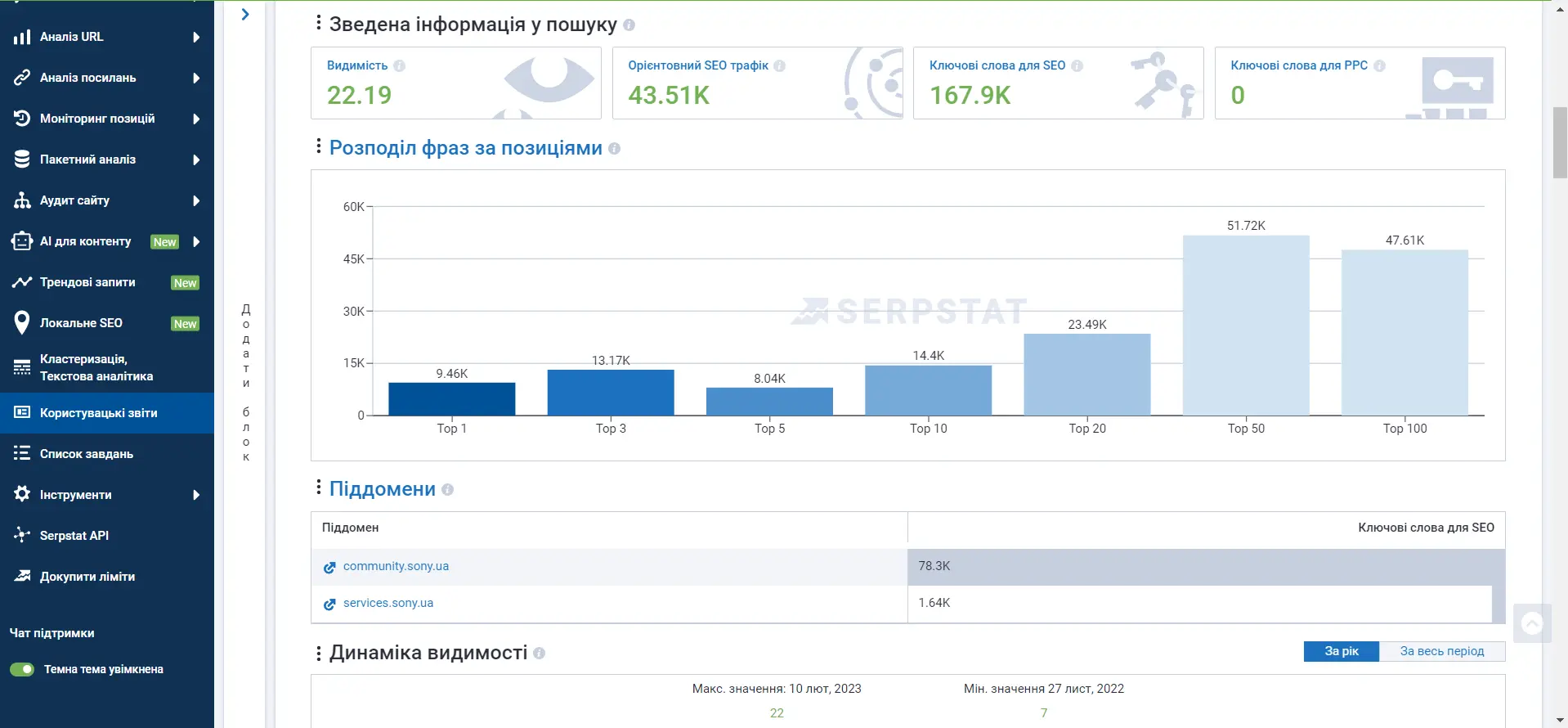Click the Піддомен column header
Viewport: 1568px width, 728px height.
pyautogui.click(x=350, y=528)
